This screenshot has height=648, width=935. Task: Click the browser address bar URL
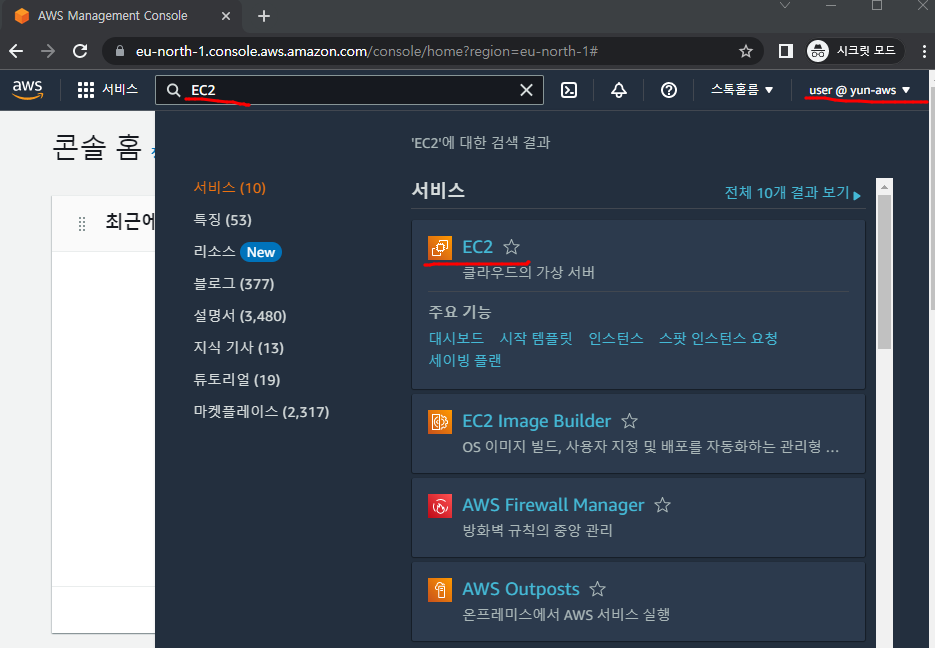[x=367, y=51]
